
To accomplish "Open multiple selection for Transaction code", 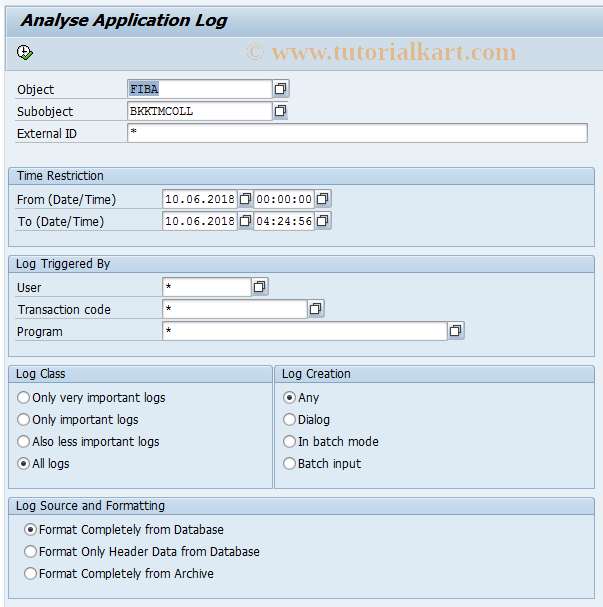I will pyautogui.click(x=315, y=309).
